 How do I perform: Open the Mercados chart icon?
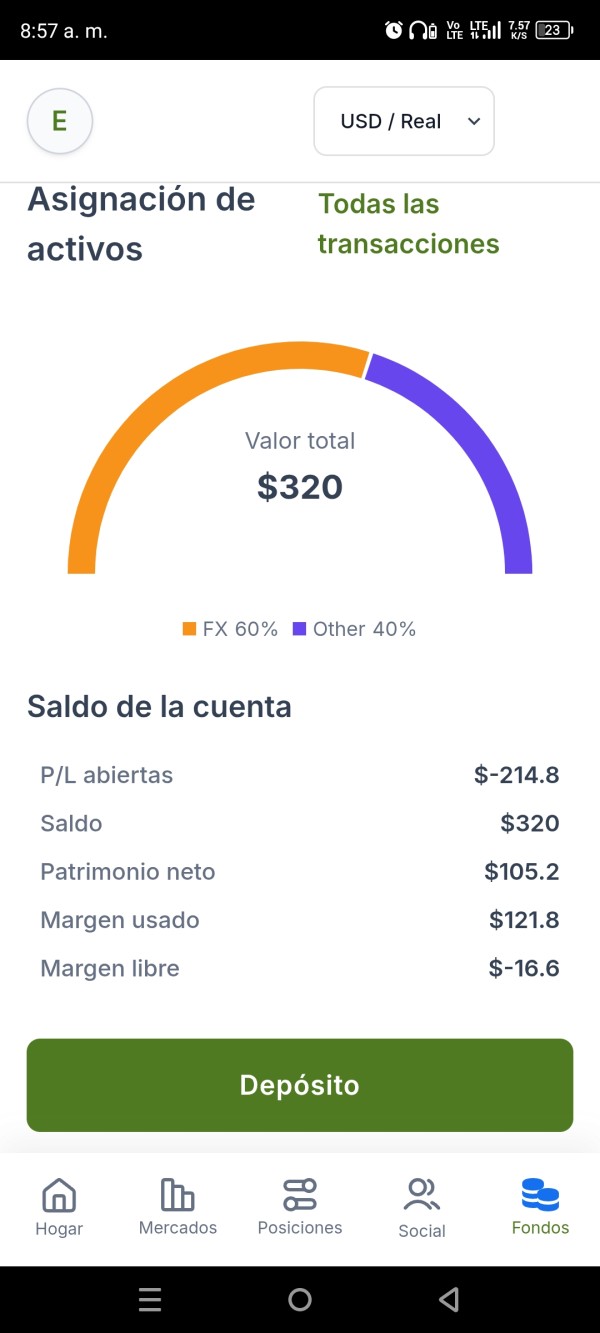point(177,1194)
